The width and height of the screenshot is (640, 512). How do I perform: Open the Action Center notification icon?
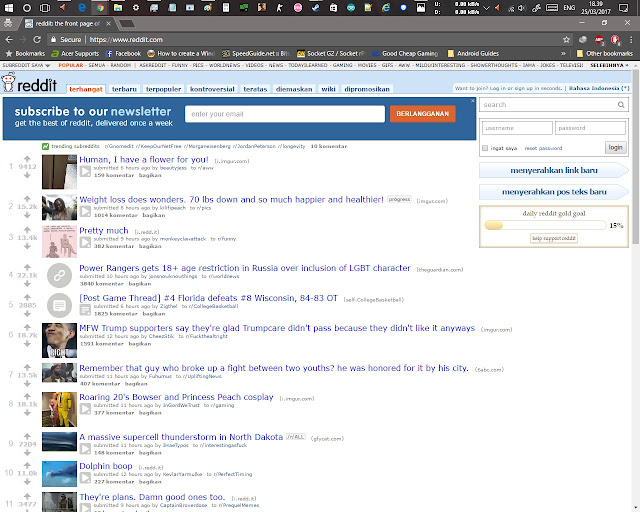click(623, 8)
